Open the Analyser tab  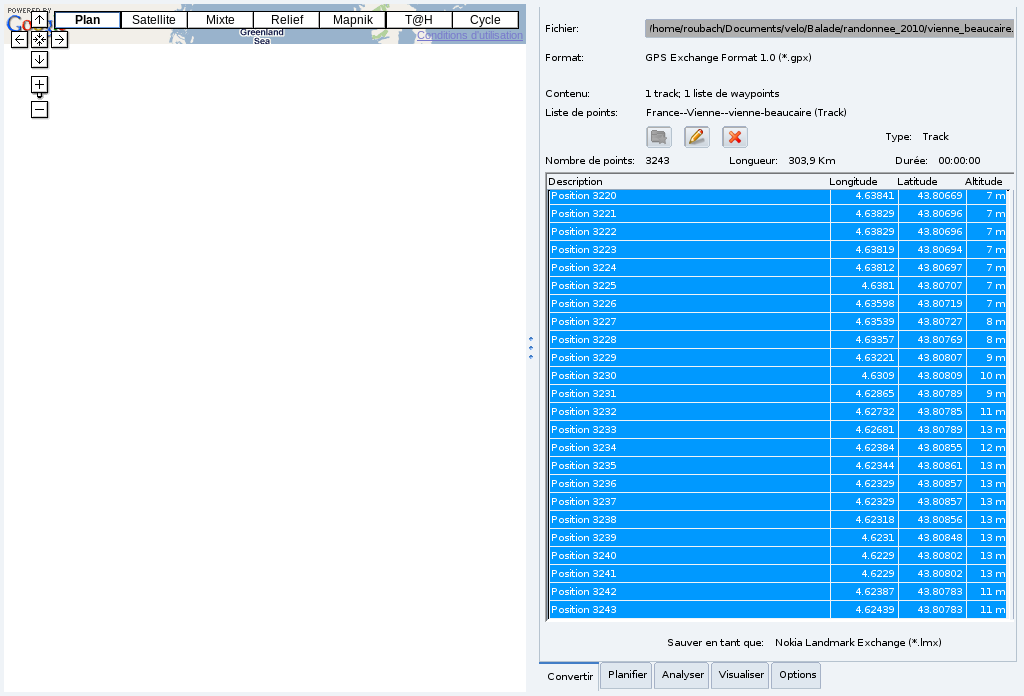[x=682, y=674]
